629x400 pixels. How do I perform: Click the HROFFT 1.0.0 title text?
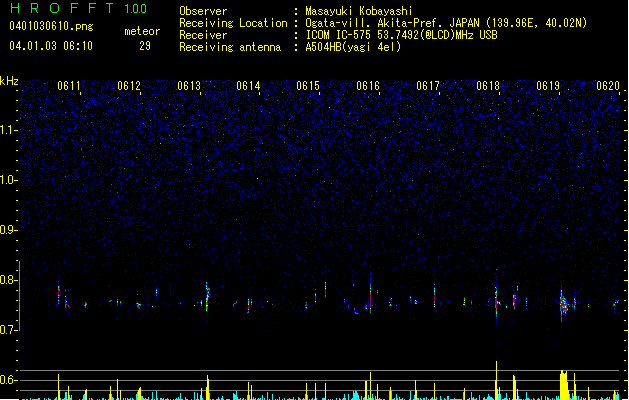[x=78, y=8]
